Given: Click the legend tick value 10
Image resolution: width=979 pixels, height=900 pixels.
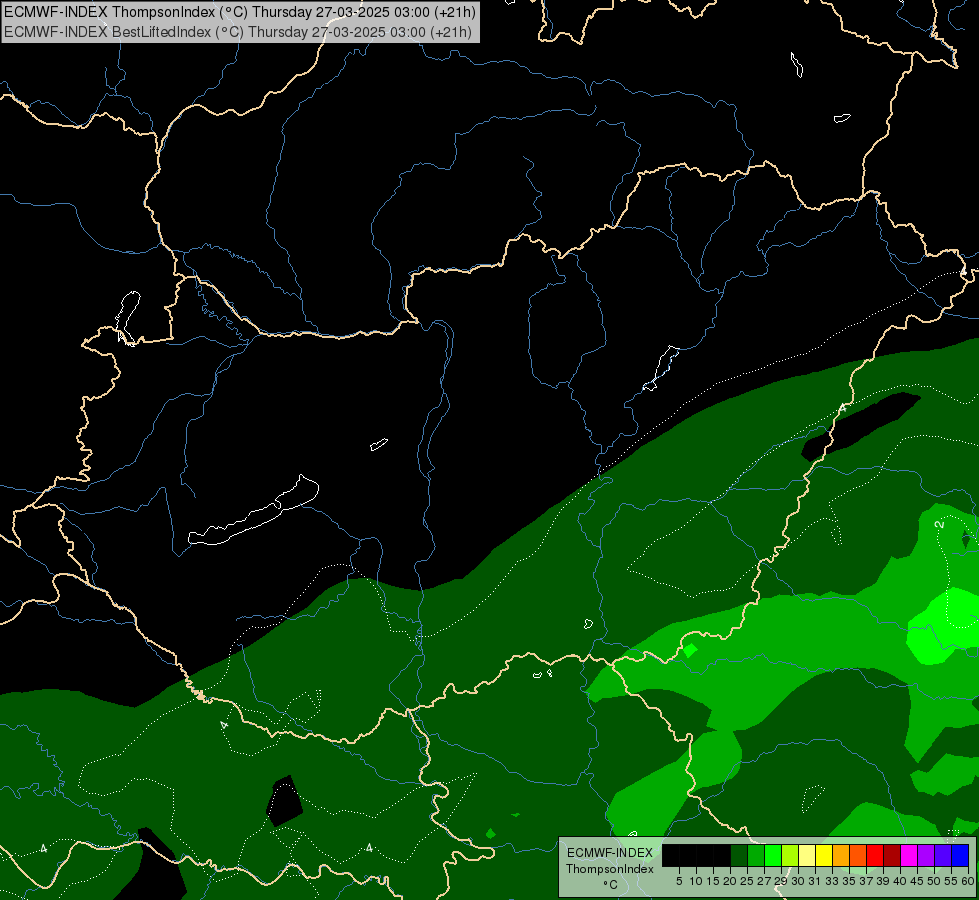Looking at the screenshot, I should 696,881.
